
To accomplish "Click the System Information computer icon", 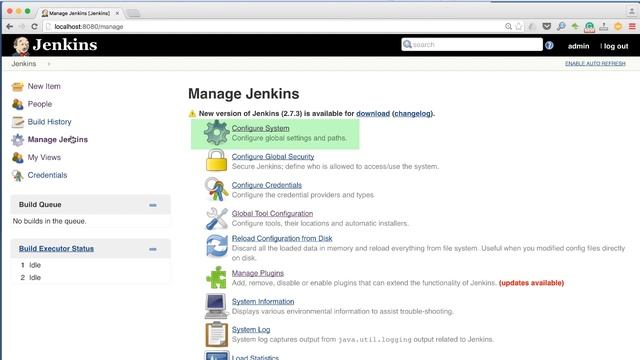I will (216, 306).
